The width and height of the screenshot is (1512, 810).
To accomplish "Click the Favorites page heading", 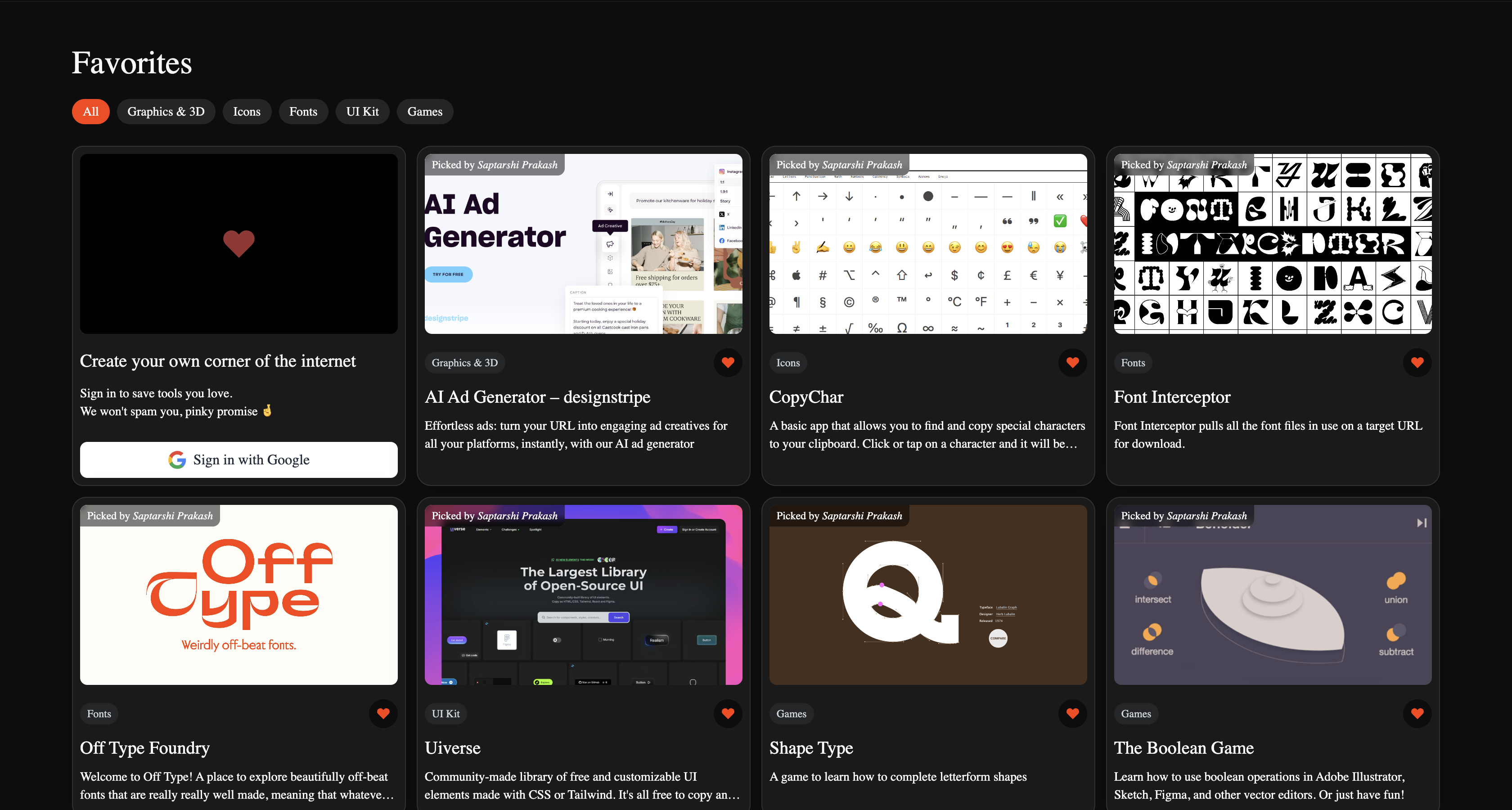I will click(x=132, y=63).
